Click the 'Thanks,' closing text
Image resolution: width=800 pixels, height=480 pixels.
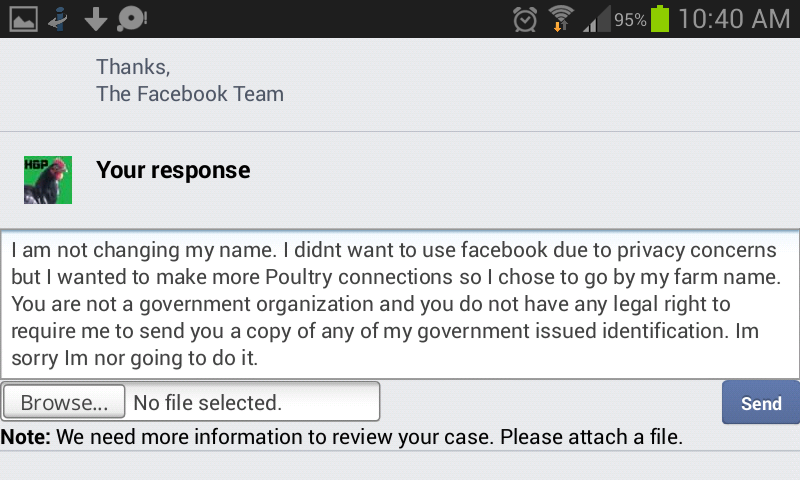(133, 67)
